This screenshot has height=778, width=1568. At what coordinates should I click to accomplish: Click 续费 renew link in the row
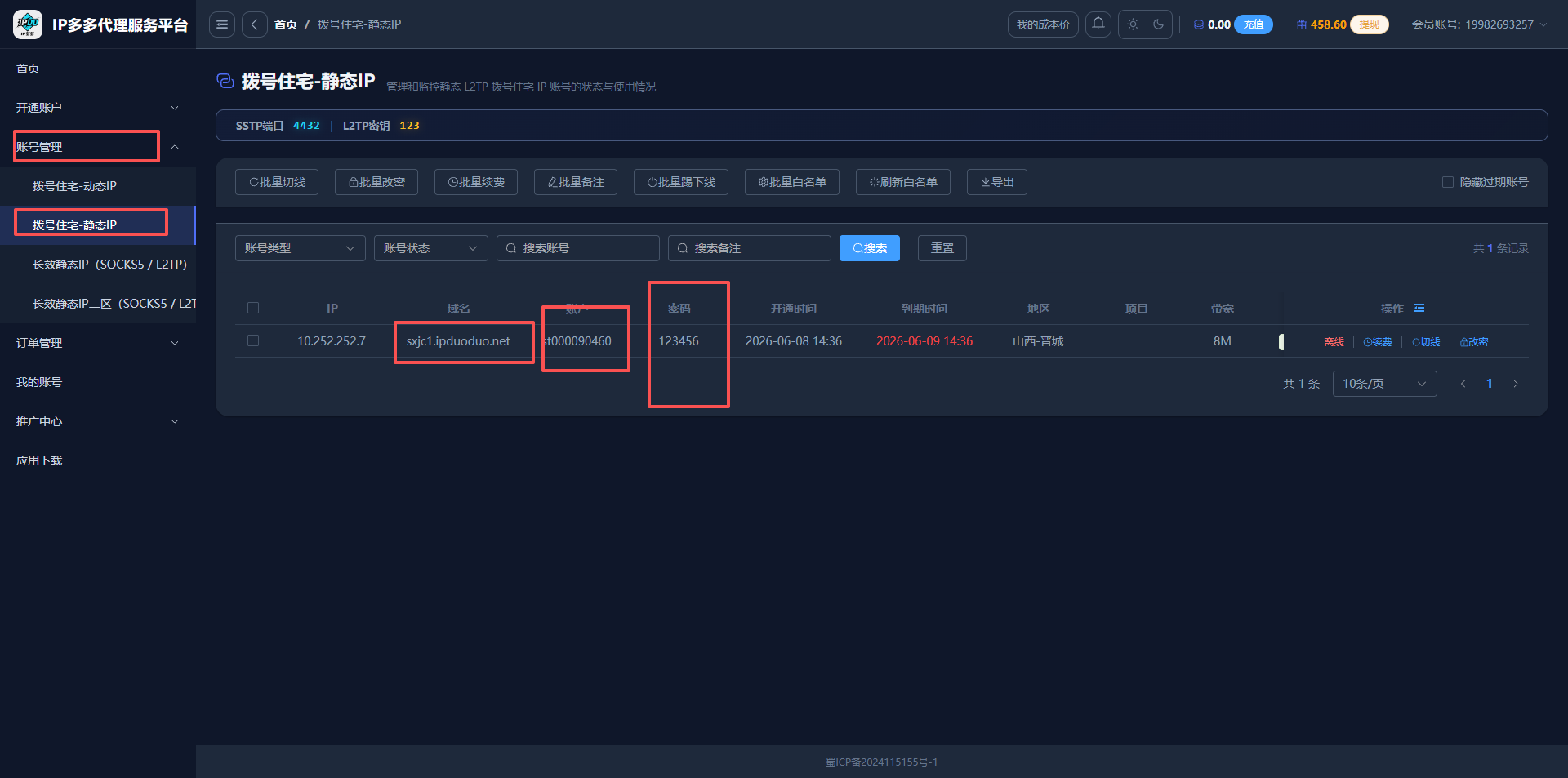coord(1378,342)
